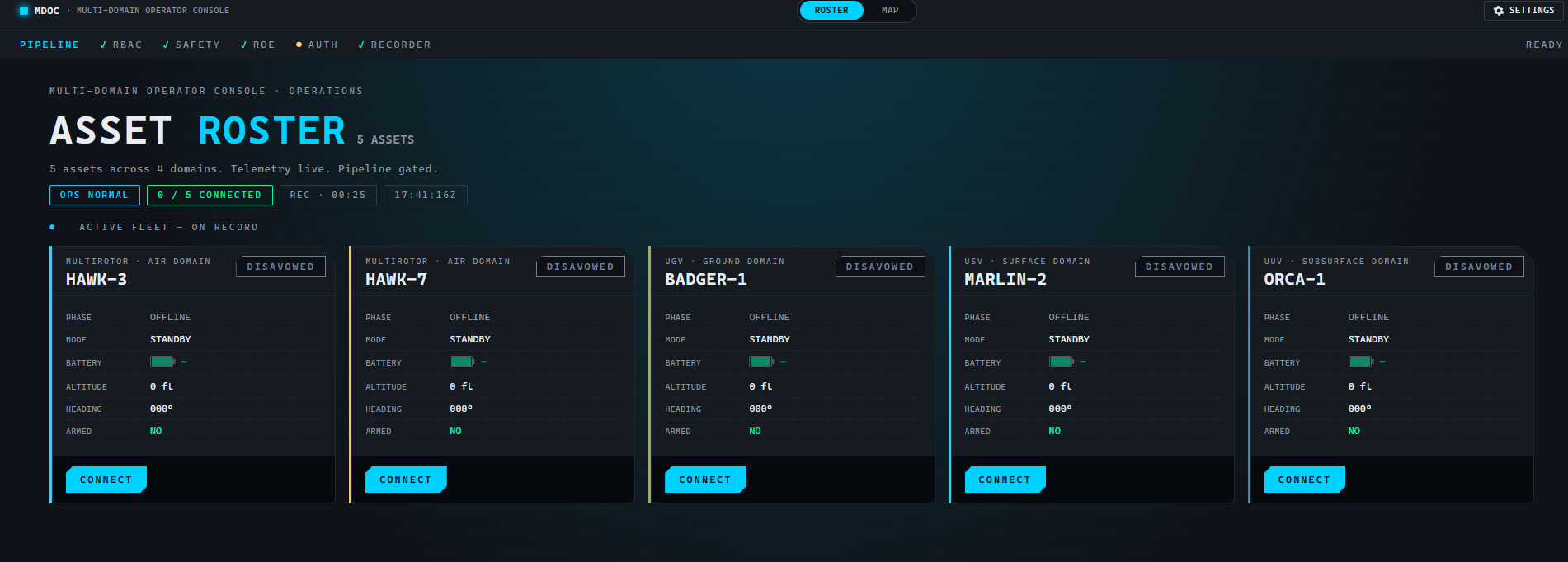Select the Recorder pipeline step
The height and width of the screenshot is (562, 1568).
coord(394,45)
